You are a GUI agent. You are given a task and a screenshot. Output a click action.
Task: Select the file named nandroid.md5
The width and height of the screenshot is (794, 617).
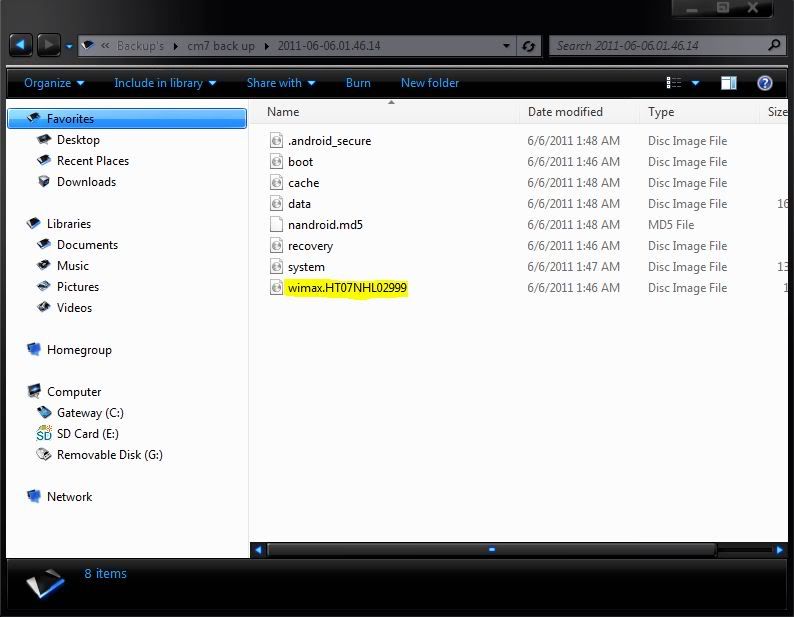point(325,225)
